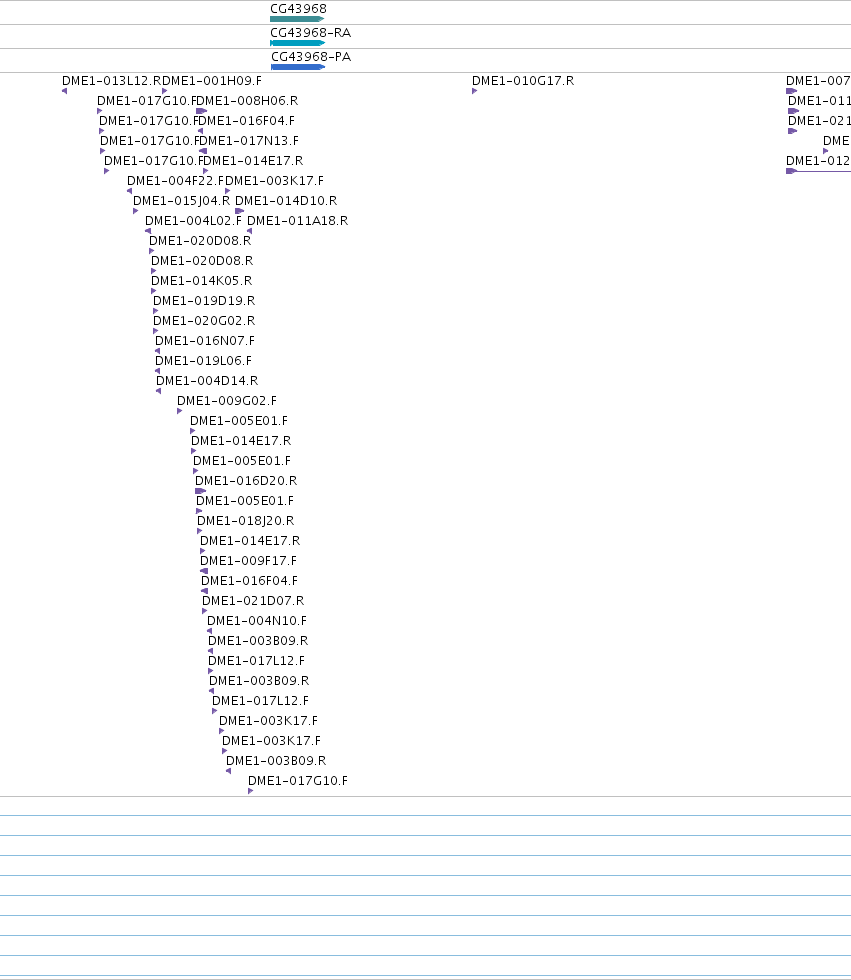Viewport: 851px width, 980px height.
Task: Click the DME1-004F22.F feature label
Action: click(176, 181)
